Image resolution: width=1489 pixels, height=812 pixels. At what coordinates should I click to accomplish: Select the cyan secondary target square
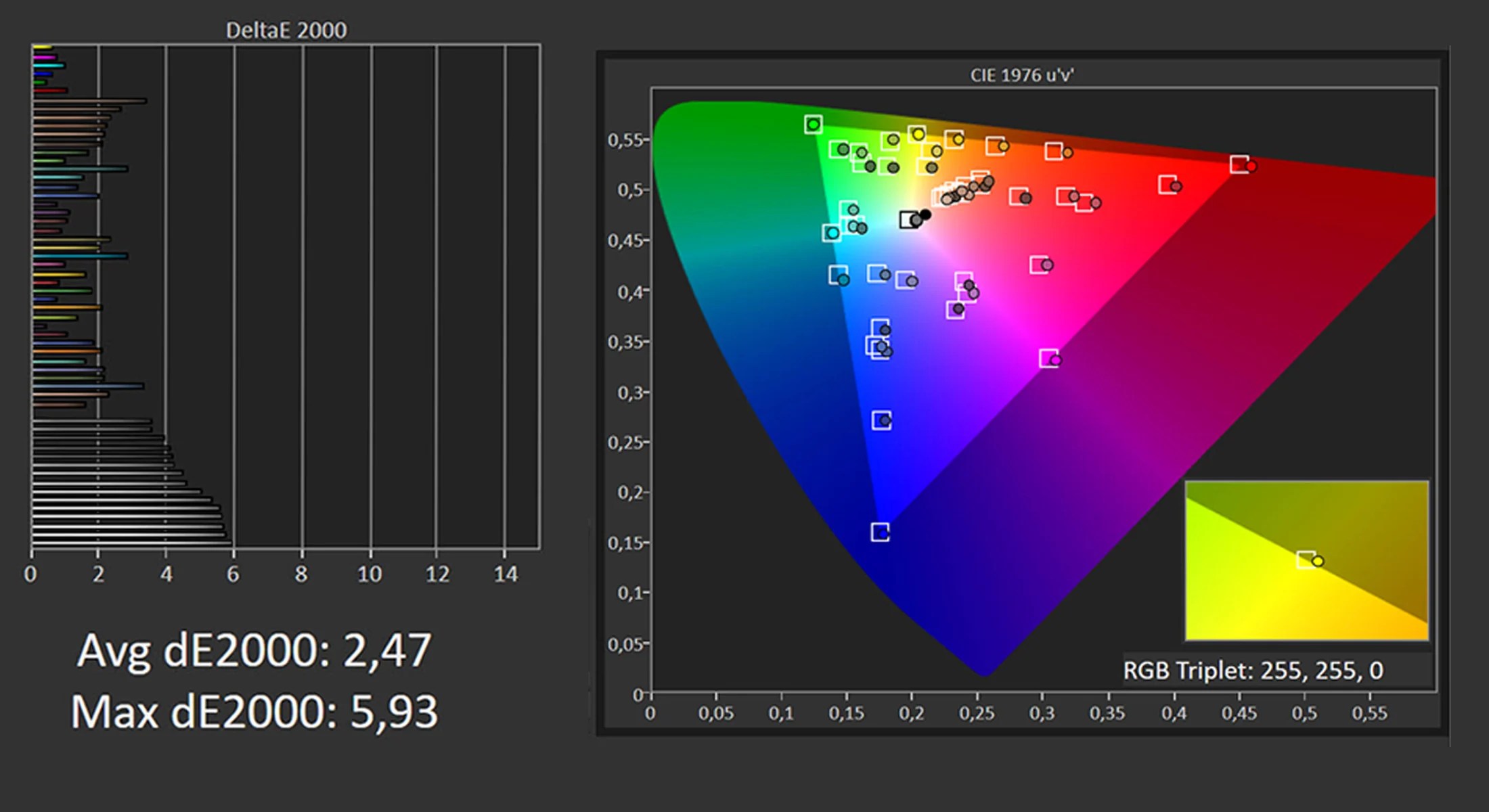pyautogui.click(x=831, y=233)
